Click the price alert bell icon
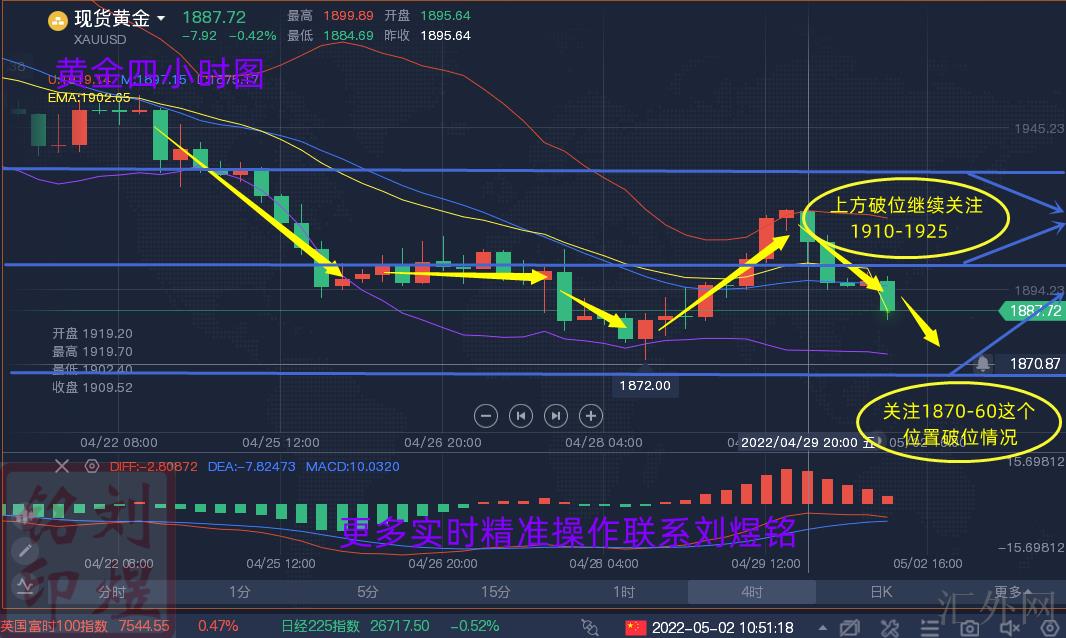 983,364
